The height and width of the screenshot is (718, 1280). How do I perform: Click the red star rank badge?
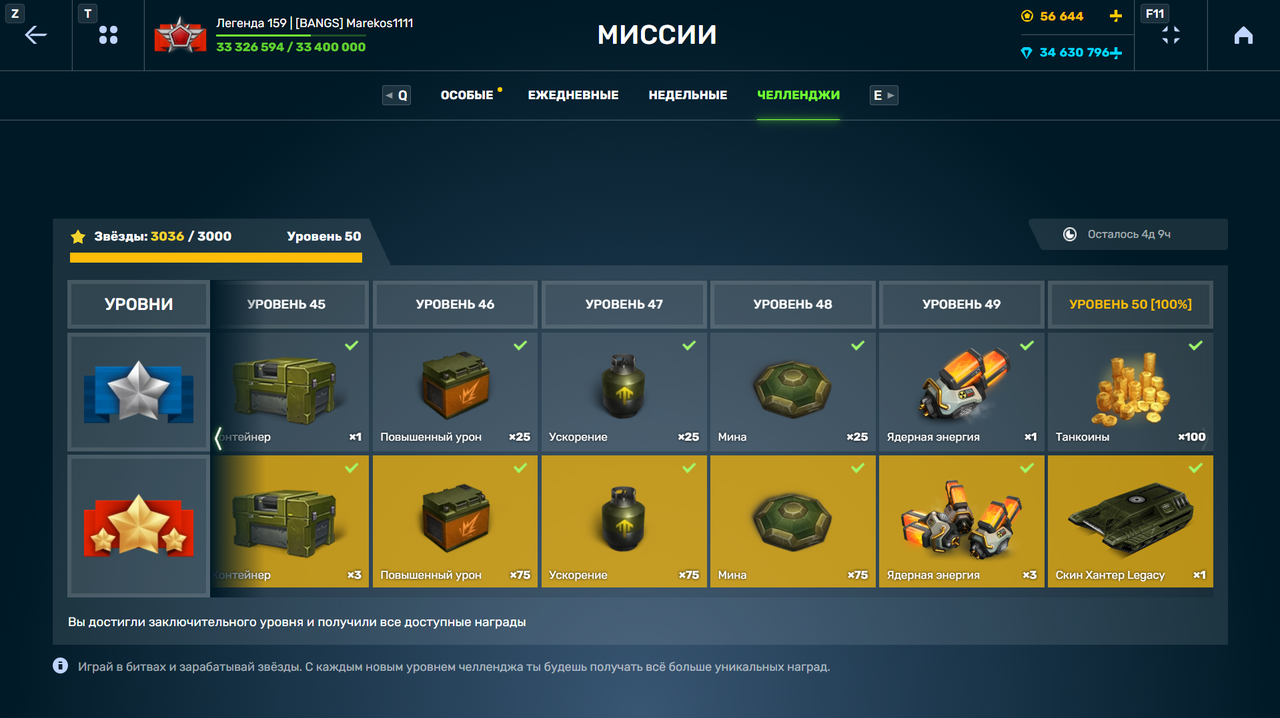click(x=180, y=35)
